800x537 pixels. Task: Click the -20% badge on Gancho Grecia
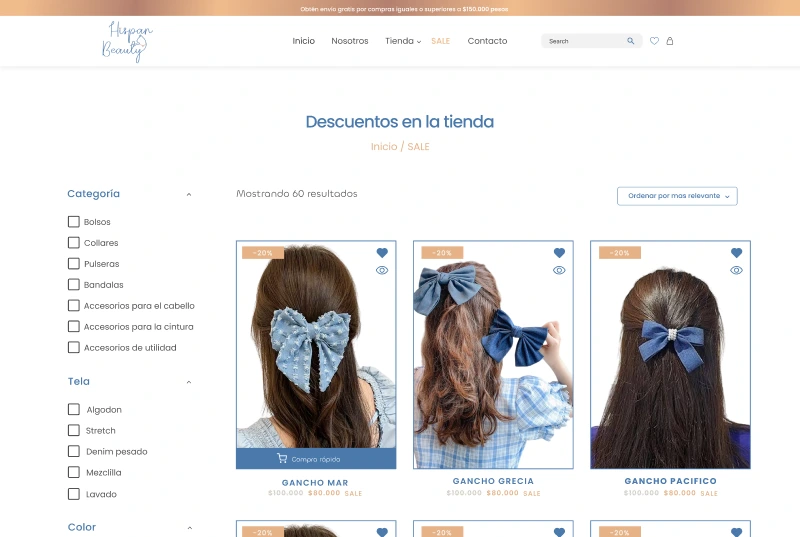coord(442,252)
